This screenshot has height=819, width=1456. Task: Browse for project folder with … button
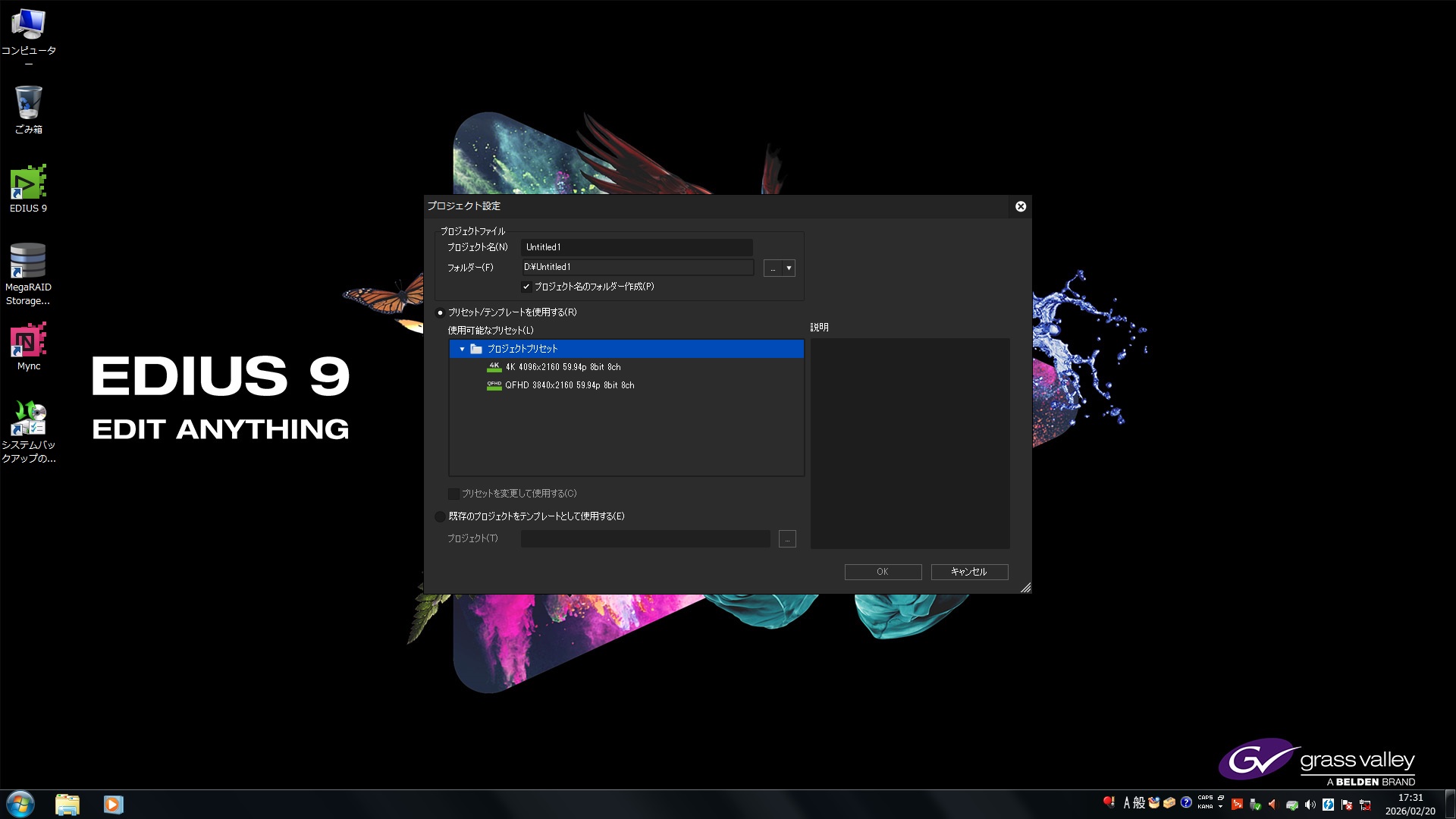coord(773,268)
